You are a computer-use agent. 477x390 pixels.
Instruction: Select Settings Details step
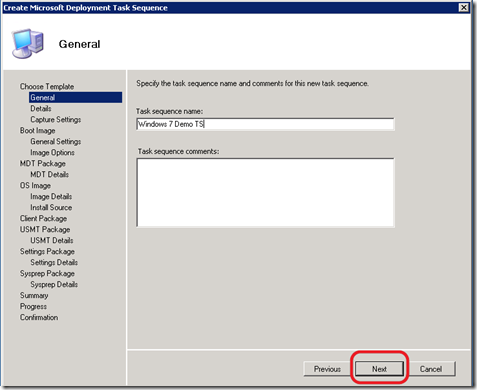[x=54, y=262]
